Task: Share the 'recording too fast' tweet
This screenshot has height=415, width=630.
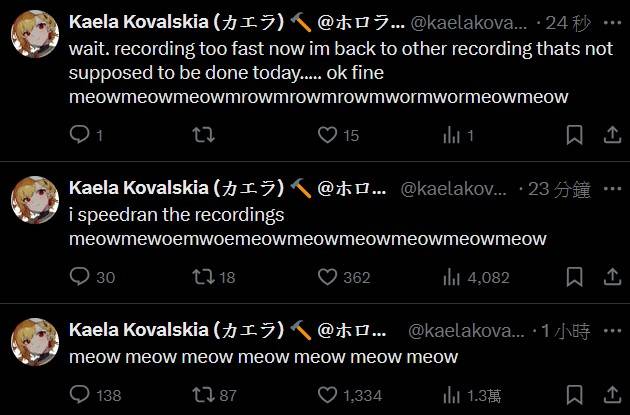Action: pyautogui.click(x=609, y=135)
